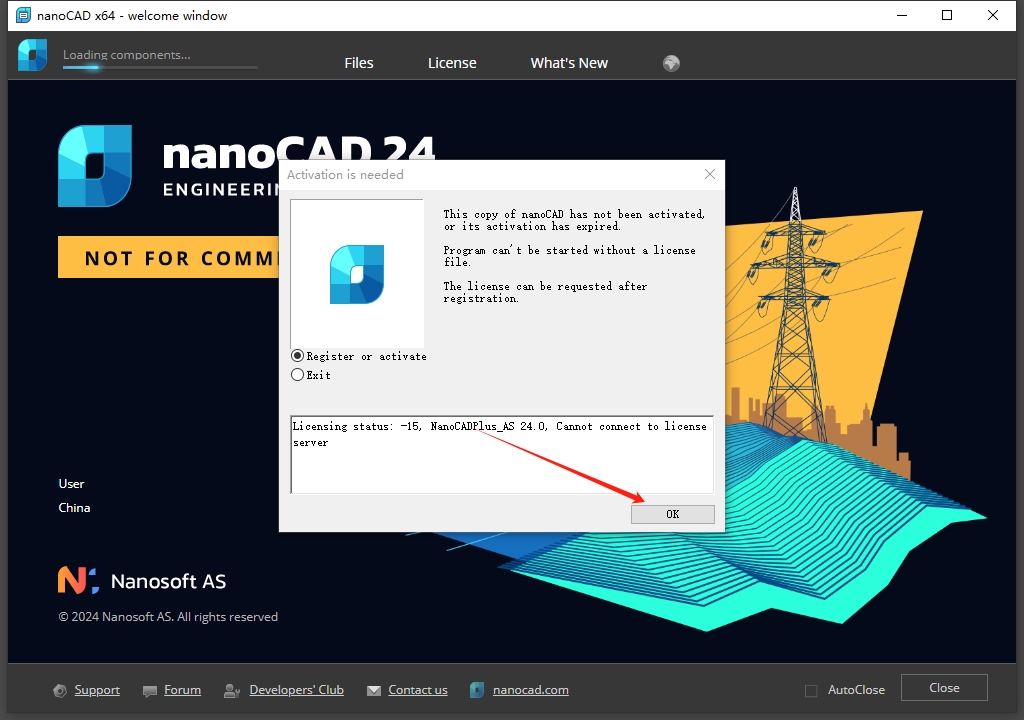The height and width of the screenshot is (720, 1024).
Task: Click the Support lifebuoy icon
Action: [60, 691]
